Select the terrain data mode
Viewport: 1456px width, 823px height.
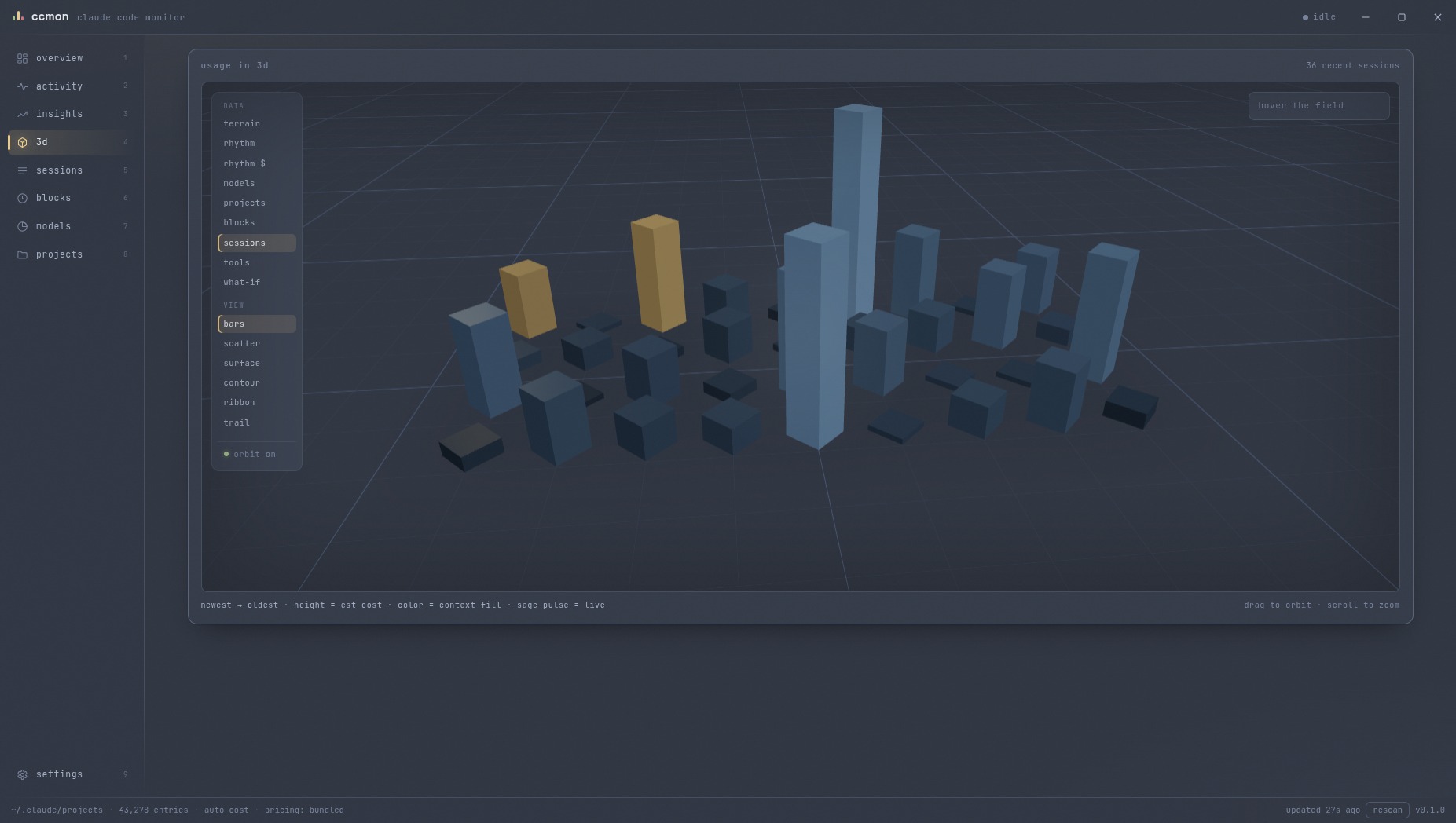click(x=257, y=124)
